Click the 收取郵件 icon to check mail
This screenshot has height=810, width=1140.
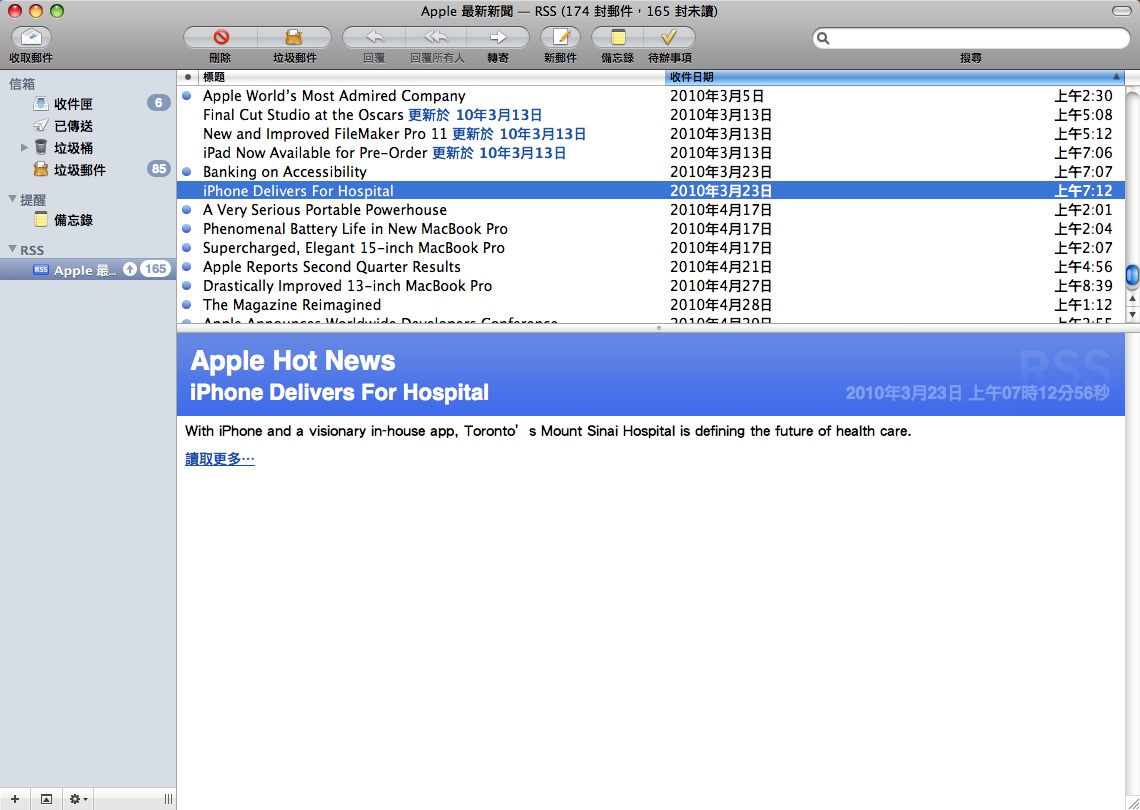[x=29, y=37]
